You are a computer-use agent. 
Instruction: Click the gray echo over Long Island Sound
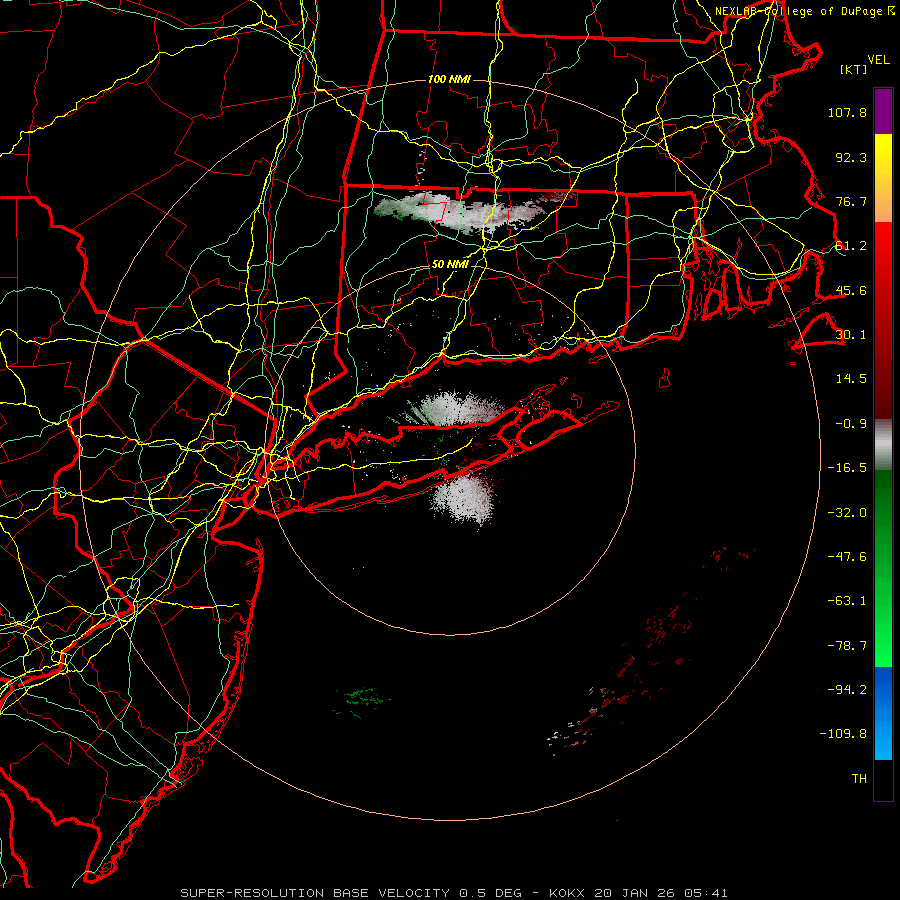tap(453, 409)
